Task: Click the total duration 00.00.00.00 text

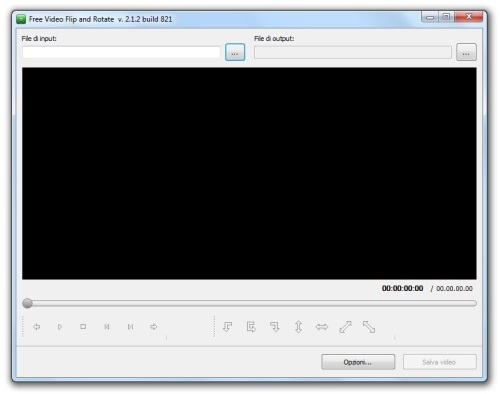Action: [x=454, y=289]
